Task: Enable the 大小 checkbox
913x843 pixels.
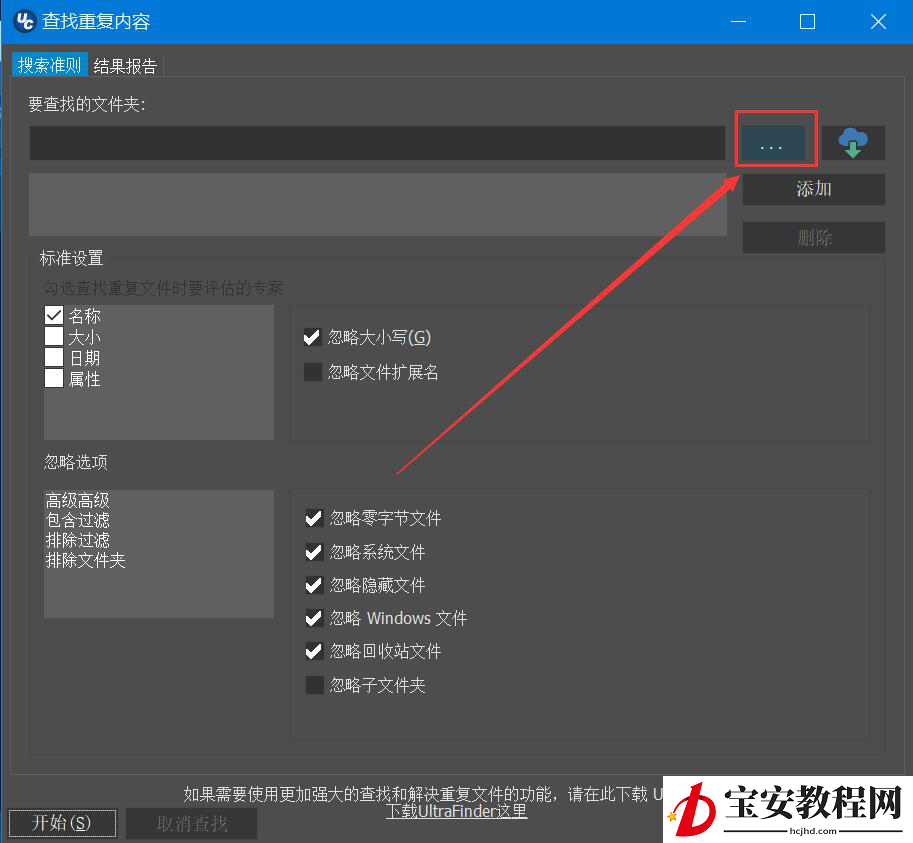Action: point(54,337)
